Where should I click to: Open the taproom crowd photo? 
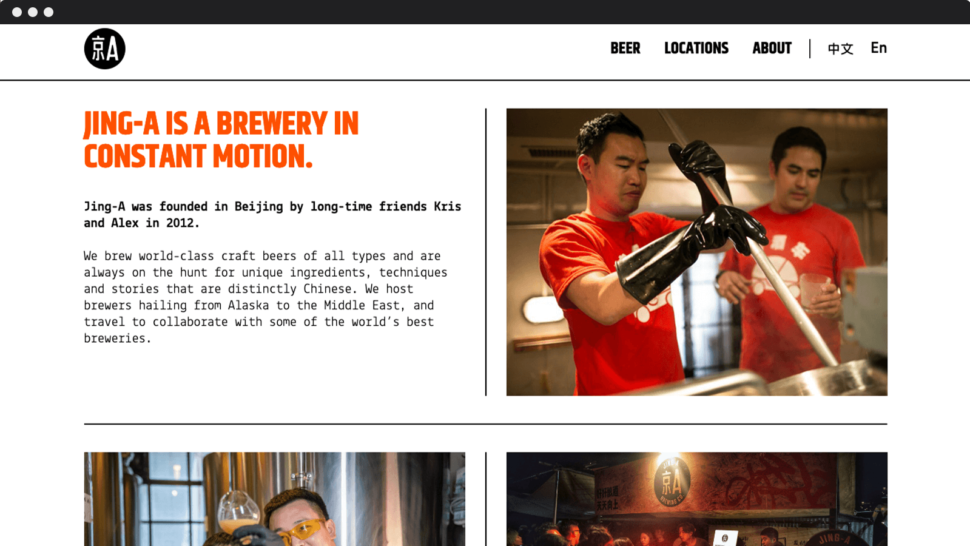pos(697,499)
